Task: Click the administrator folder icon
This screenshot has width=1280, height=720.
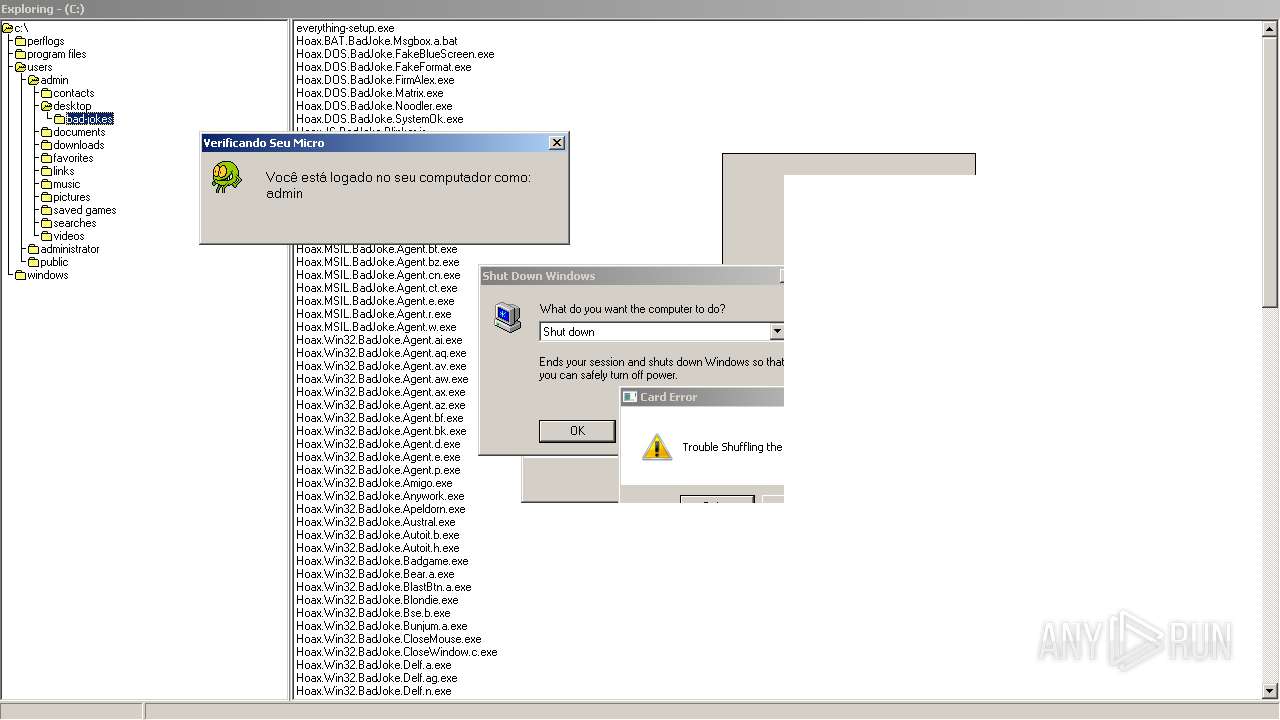Action: point(33,249)
